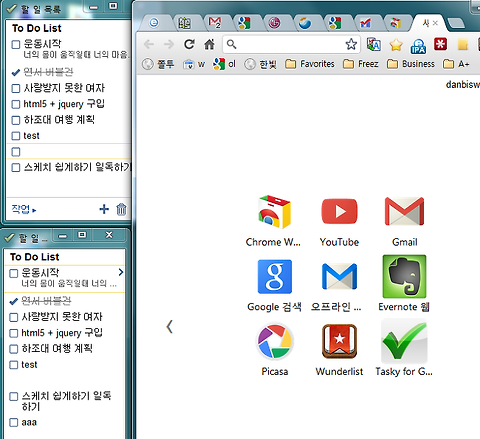Uncheck the completed strikethrough task in the top list
Viewport: 480px width, 439px height.
coord(16,72)
